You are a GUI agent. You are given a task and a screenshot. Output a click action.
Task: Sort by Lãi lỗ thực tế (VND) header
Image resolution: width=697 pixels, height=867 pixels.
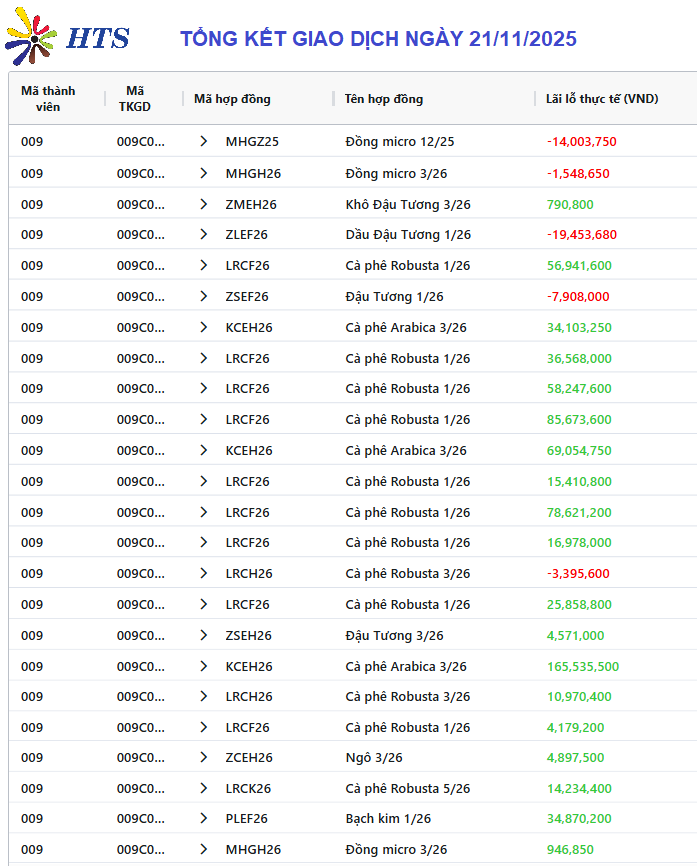(602, 99)
